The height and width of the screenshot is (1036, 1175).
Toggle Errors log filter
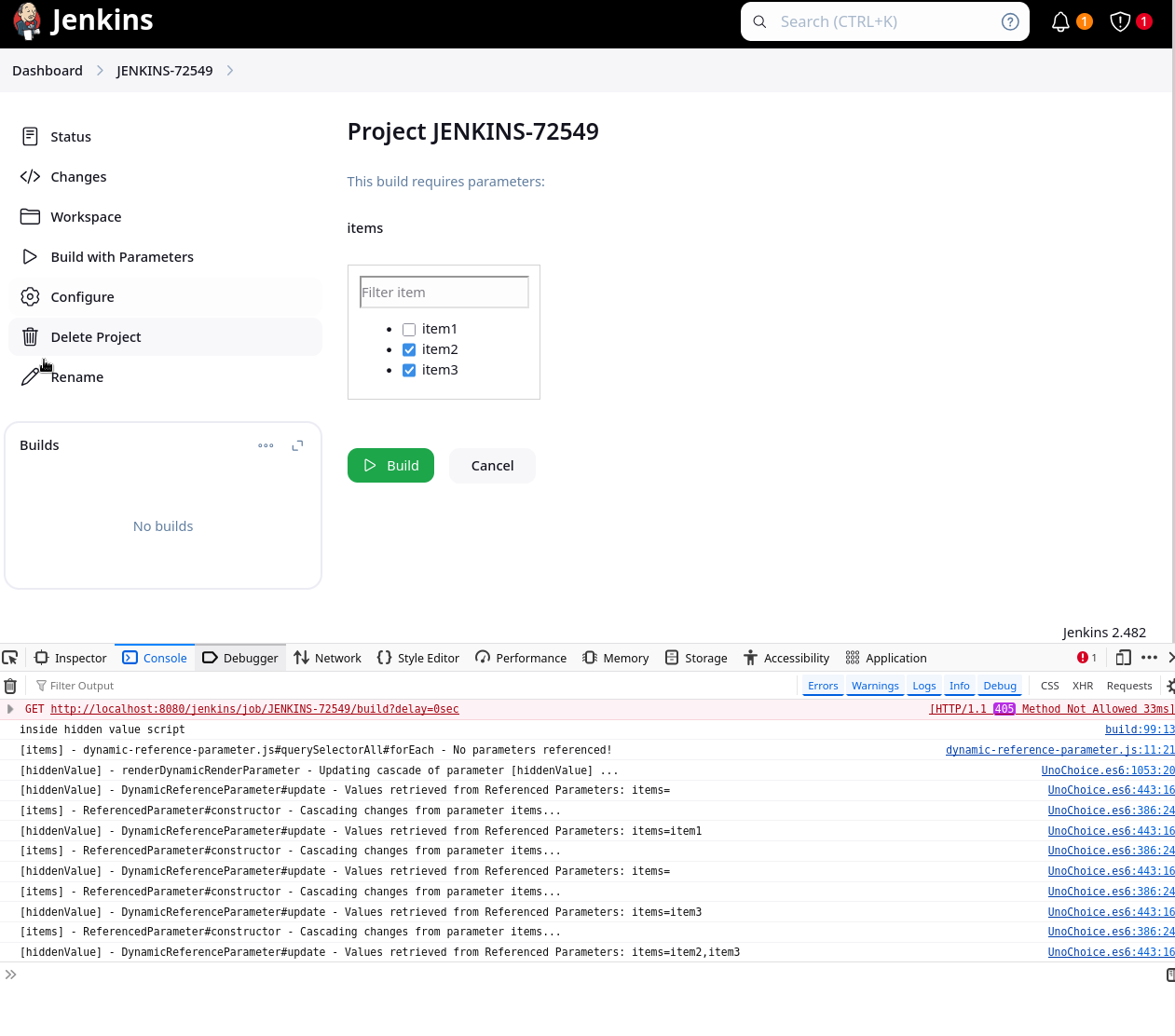click(x=823, y=686)
